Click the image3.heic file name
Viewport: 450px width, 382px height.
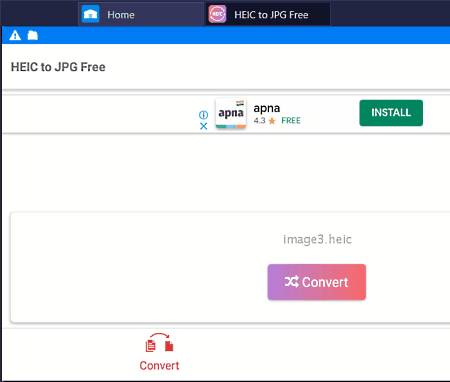click(317, 239)
